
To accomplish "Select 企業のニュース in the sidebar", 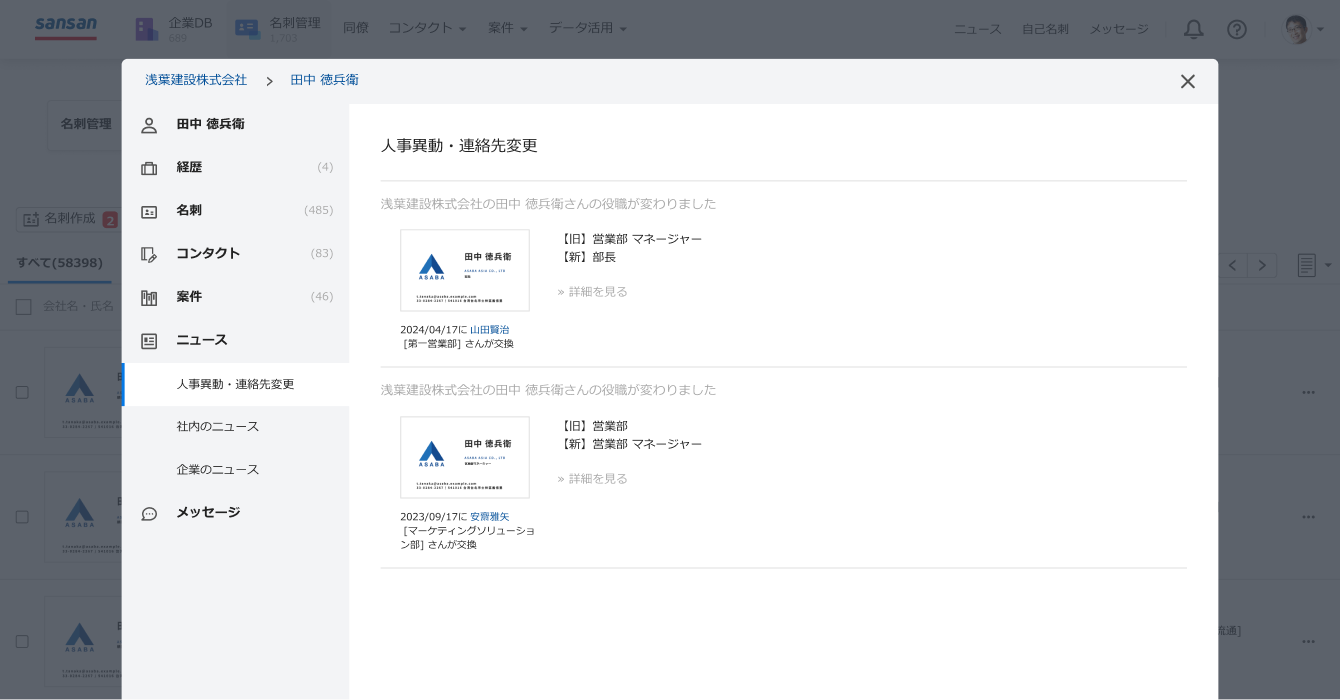I will click(x=218, y=470).
